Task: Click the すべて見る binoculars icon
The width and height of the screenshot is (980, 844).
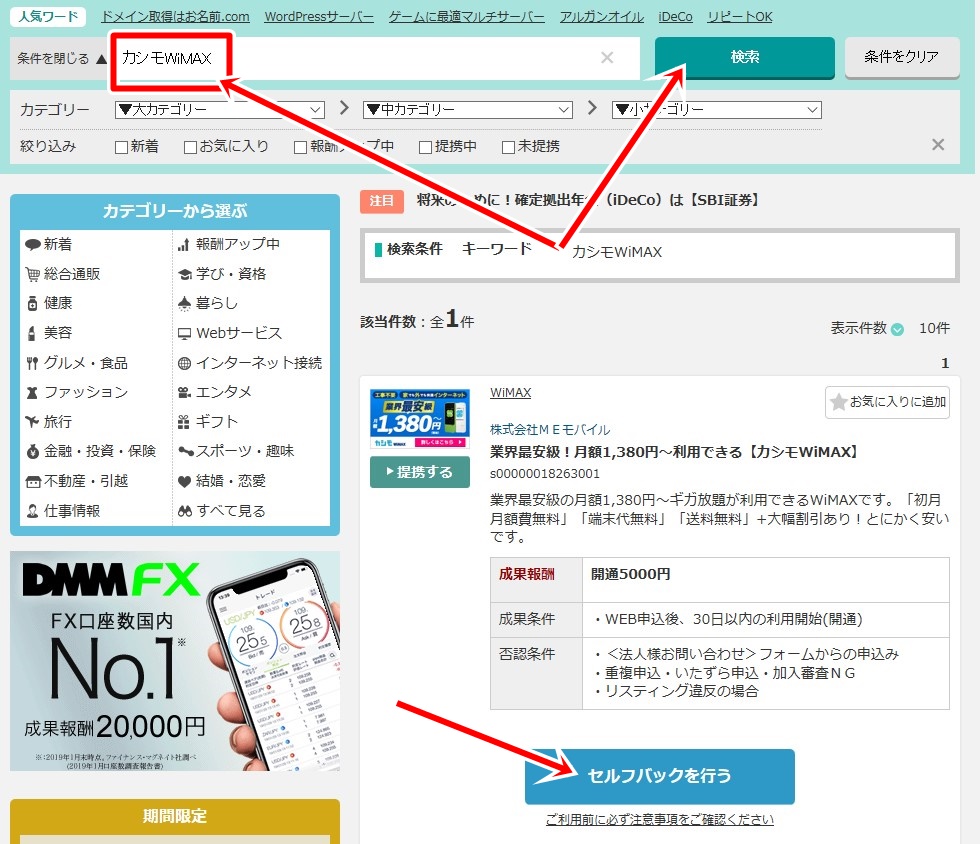Action: [x=184, y=511]
